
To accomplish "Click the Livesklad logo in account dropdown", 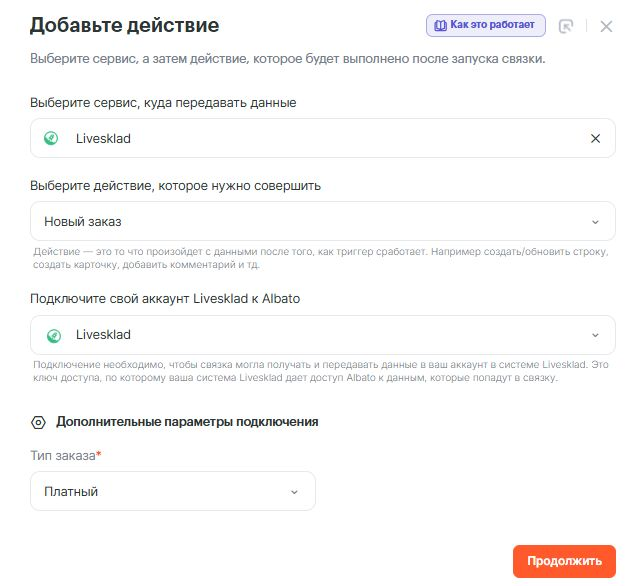I will (54, 335).
